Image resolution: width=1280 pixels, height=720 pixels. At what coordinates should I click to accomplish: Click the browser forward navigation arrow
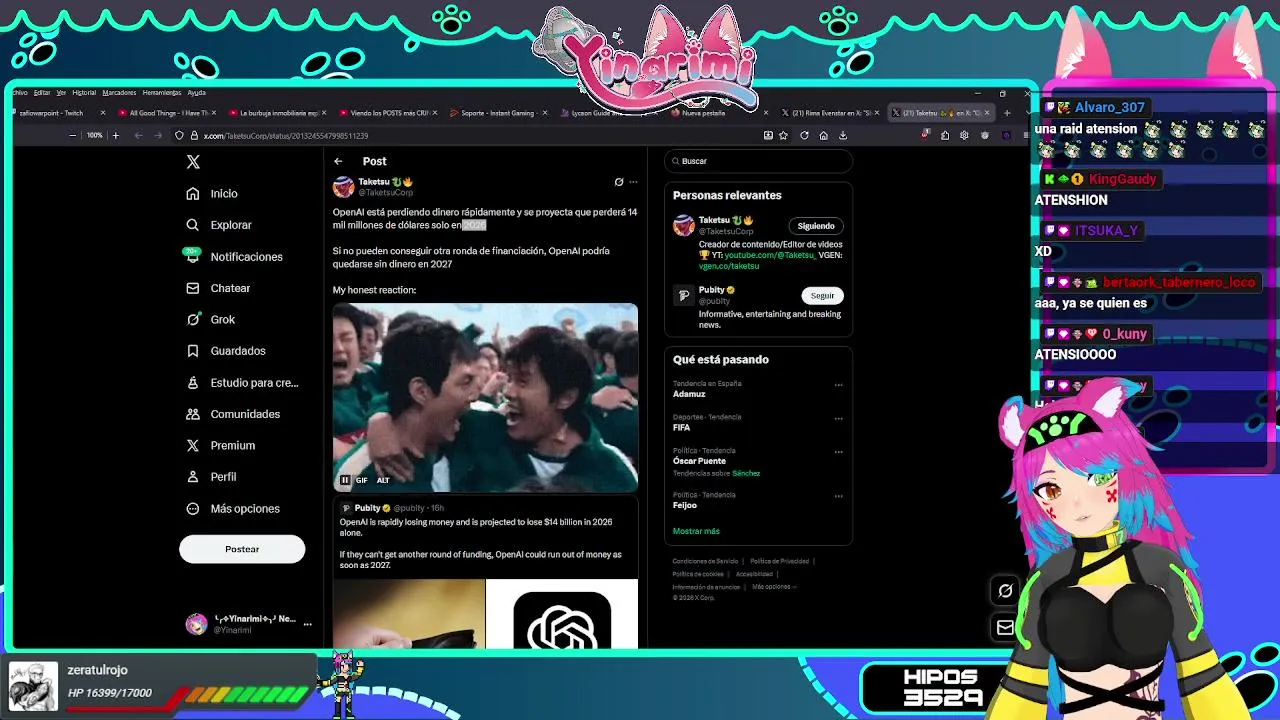pyautogui.click(x=156, y=135)
